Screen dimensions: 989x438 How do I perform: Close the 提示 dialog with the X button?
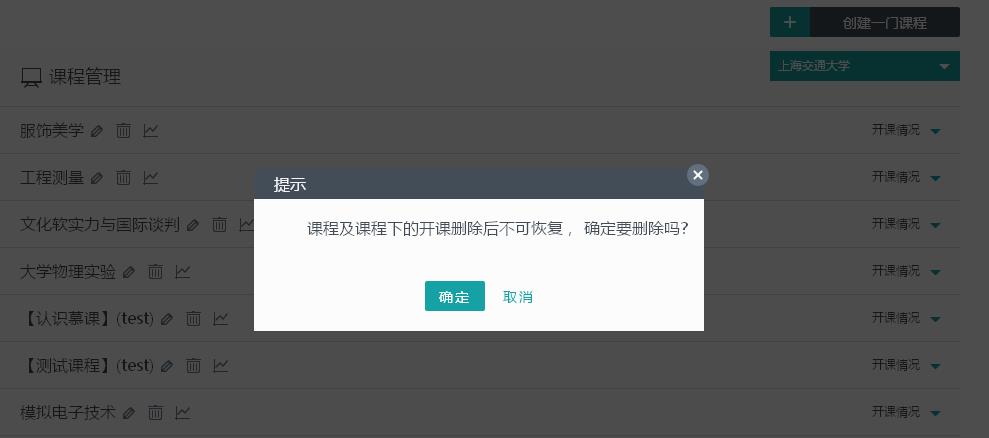click(x=698, y=175)
